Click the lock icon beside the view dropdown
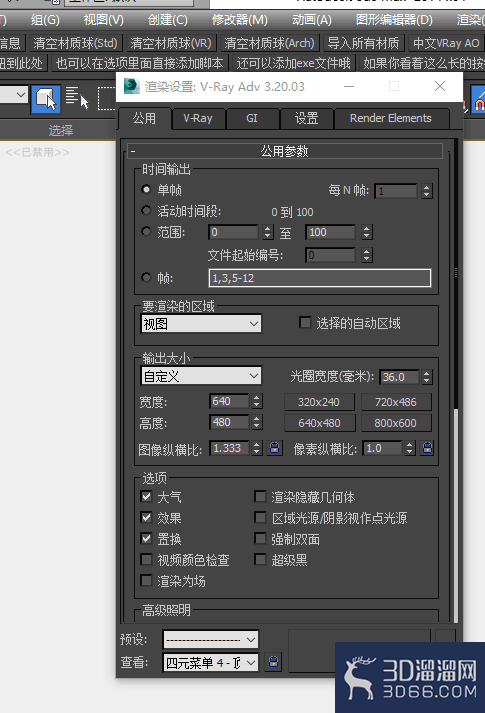Image resolution: width=485 pixels, height=713 pixels. pos(273,662)
